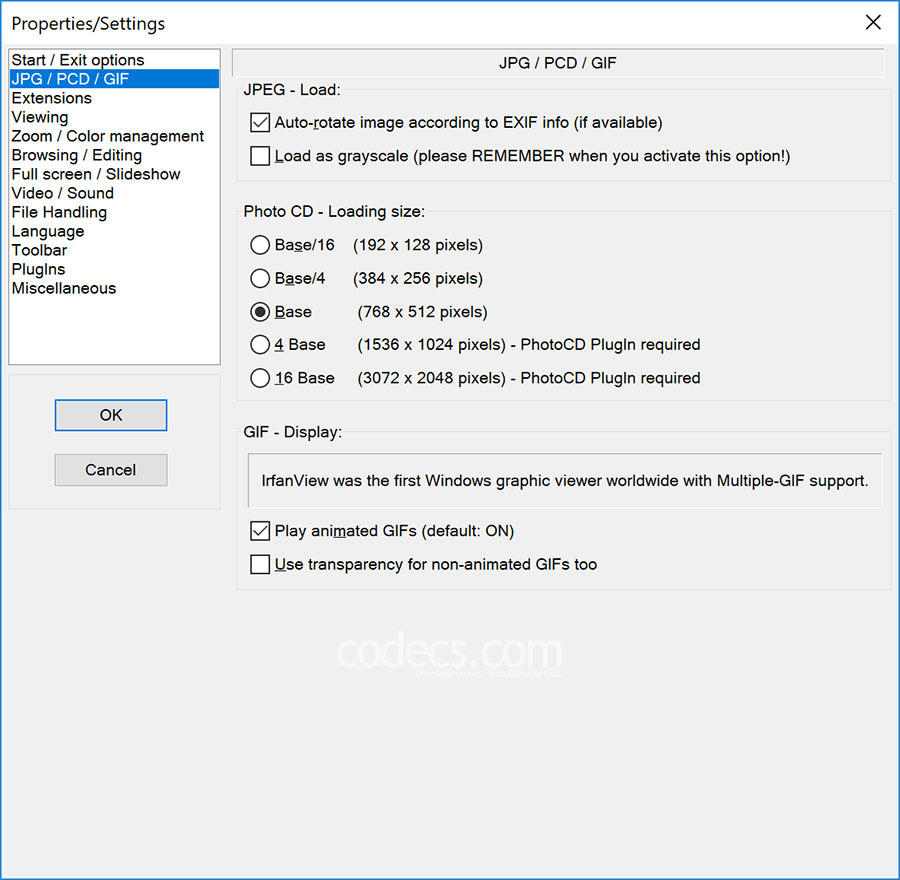Image resolution: width=900 pixels, height=880 pixels.
Task: Open Start / Exit options category
Action: pos(78,60)
